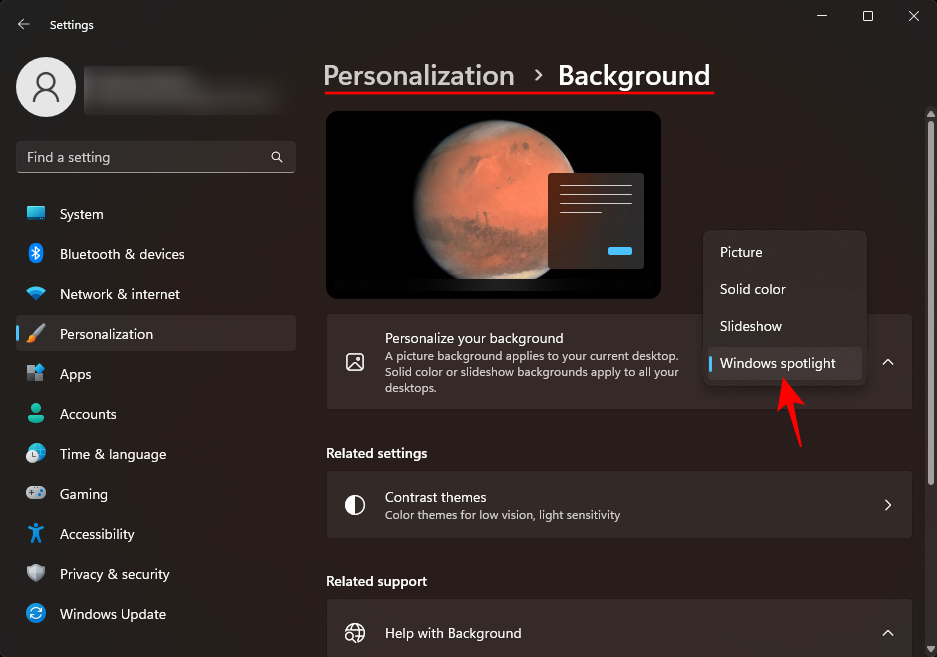The width and height of the screenshot is (937, 657).
Task: Click the Settings window title text
Action: [72, 25]
